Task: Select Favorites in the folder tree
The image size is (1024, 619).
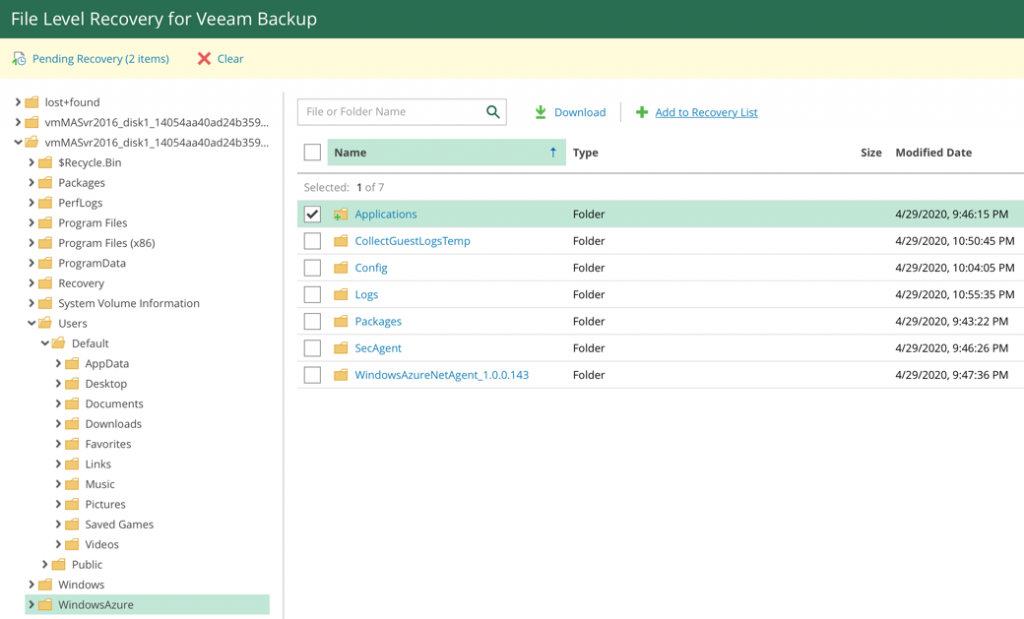Action: coord(108,444)
